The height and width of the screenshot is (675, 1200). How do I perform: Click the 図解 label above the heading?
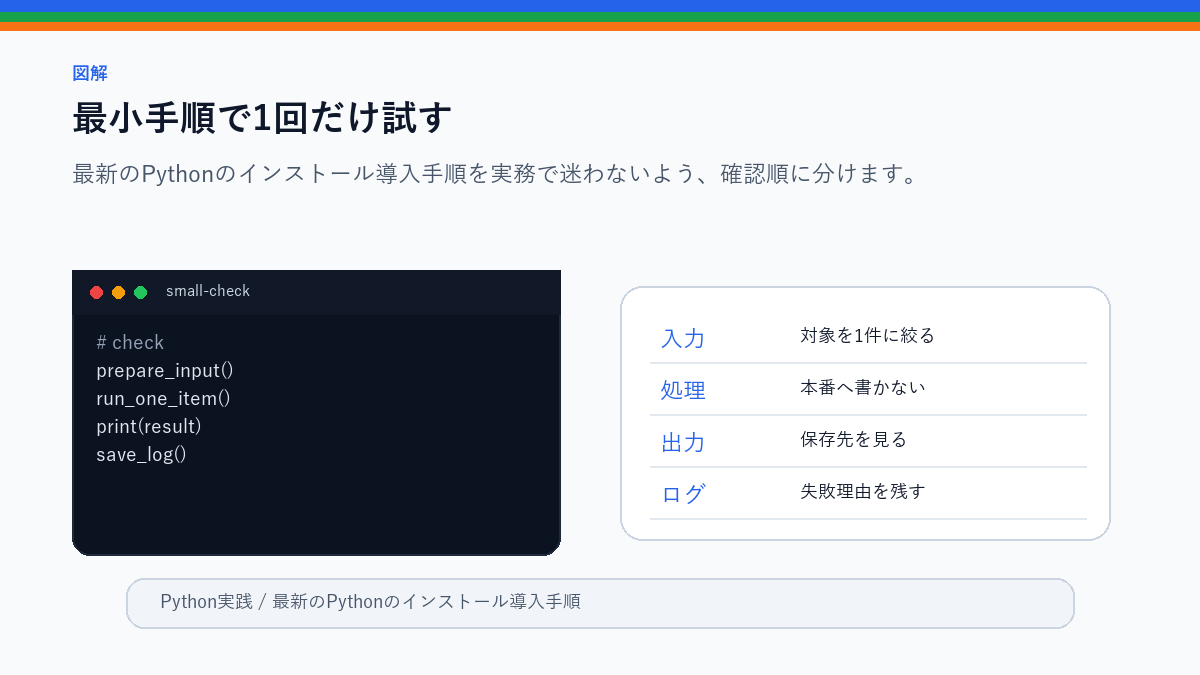pyautogui.click(x=90, y=73)
